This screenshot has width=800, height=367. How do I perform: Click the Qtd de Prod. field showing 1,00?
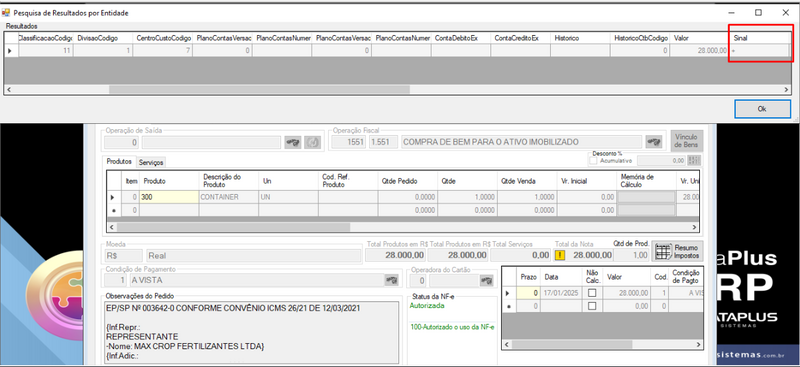[x=631, y=255]
